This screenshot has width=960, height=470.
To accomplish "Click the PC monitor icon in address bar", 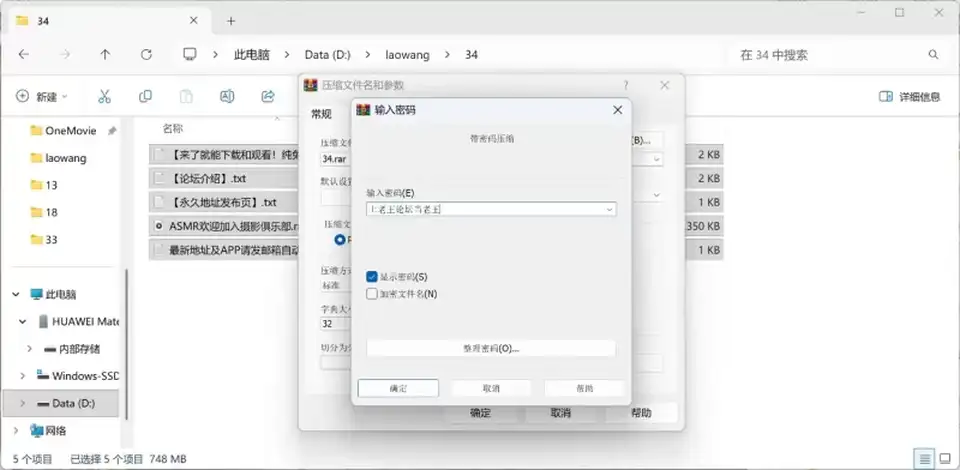I will (x=190, y=54).
